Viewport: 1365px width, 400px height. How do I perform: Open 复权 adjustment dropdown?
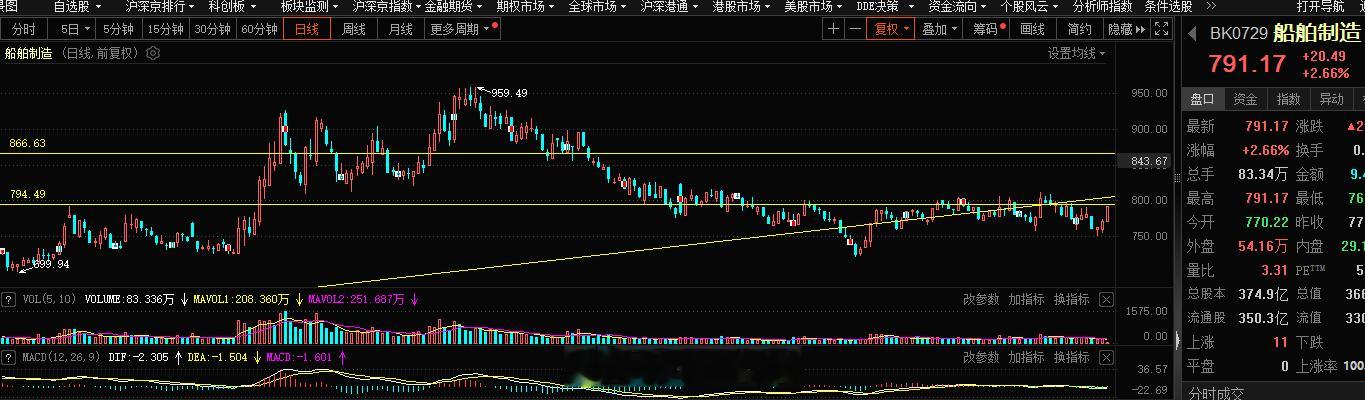[x=892, y=29]
